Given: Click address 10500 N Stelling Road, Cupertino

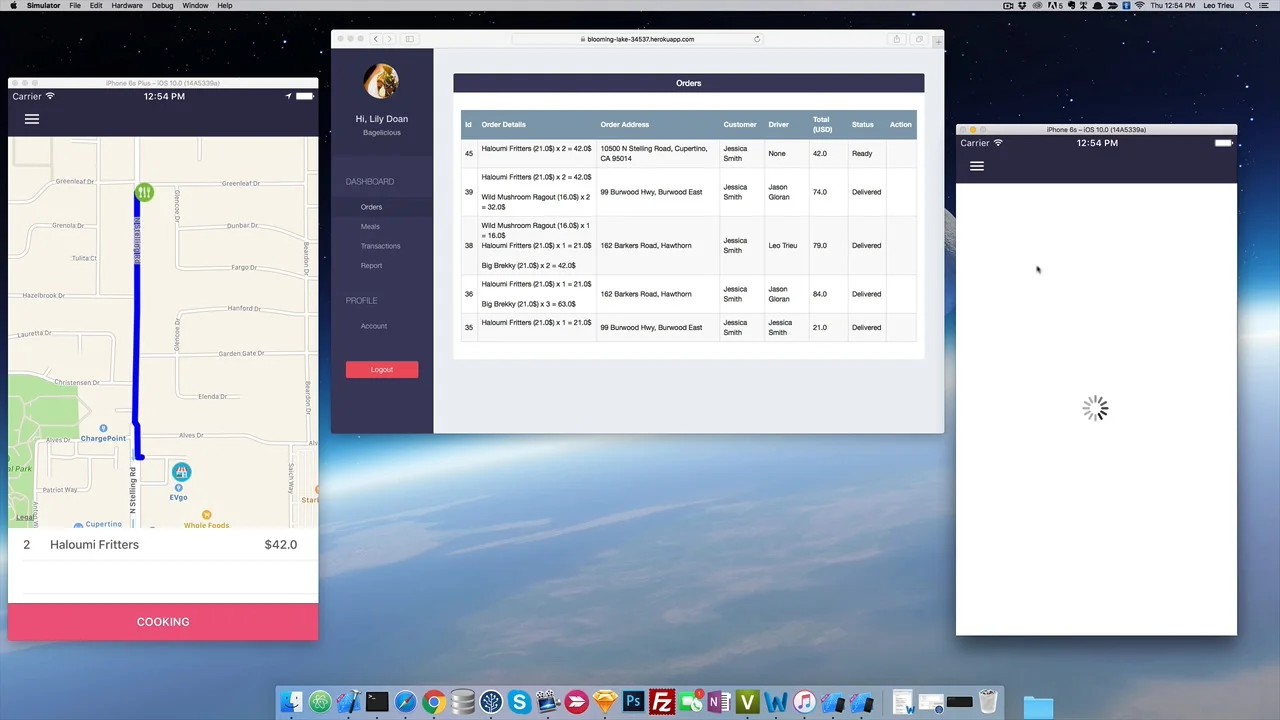Looking at the screenshot, I should [x=654, y=153].
